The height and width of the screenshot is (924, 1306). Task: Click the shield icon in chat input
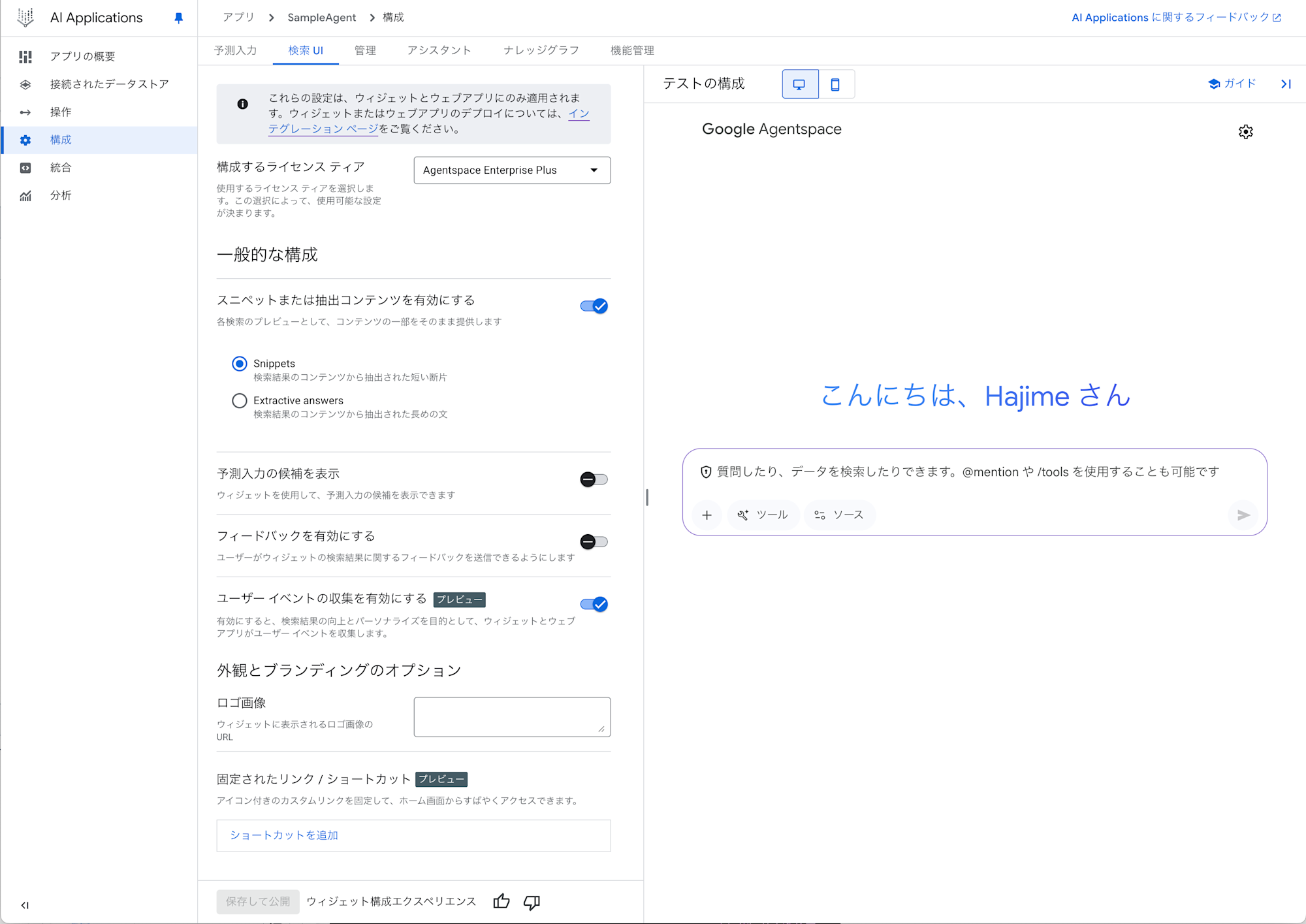coord(706,472)
